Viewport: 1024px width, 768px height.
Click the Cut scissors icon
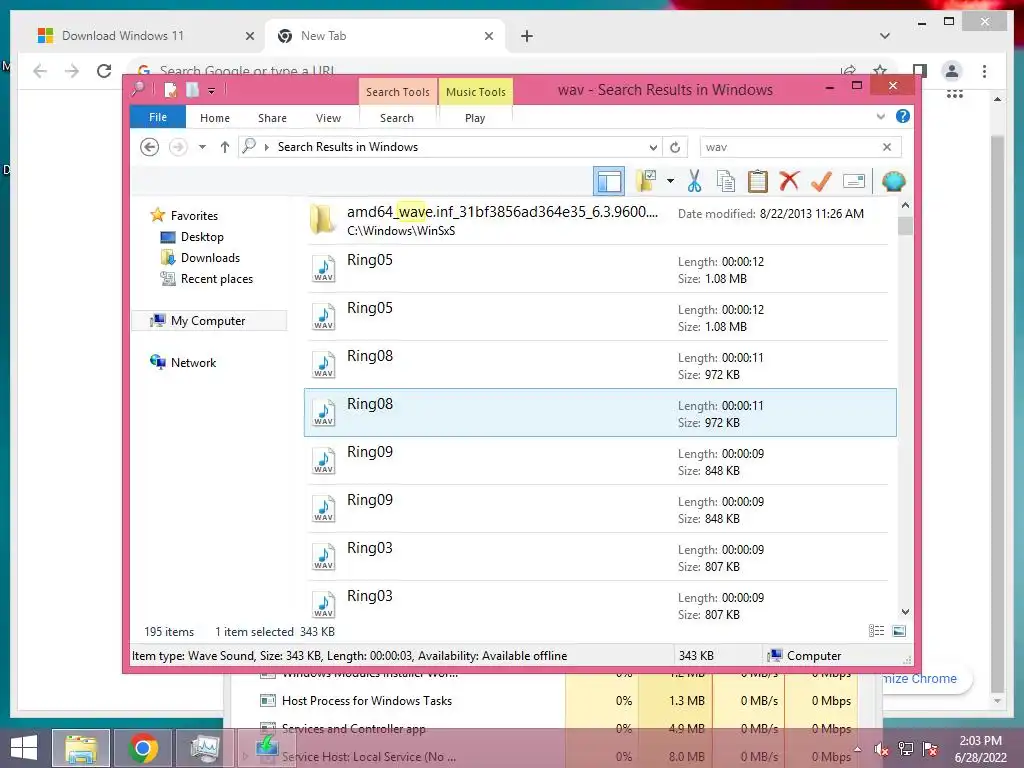(694, 181)
